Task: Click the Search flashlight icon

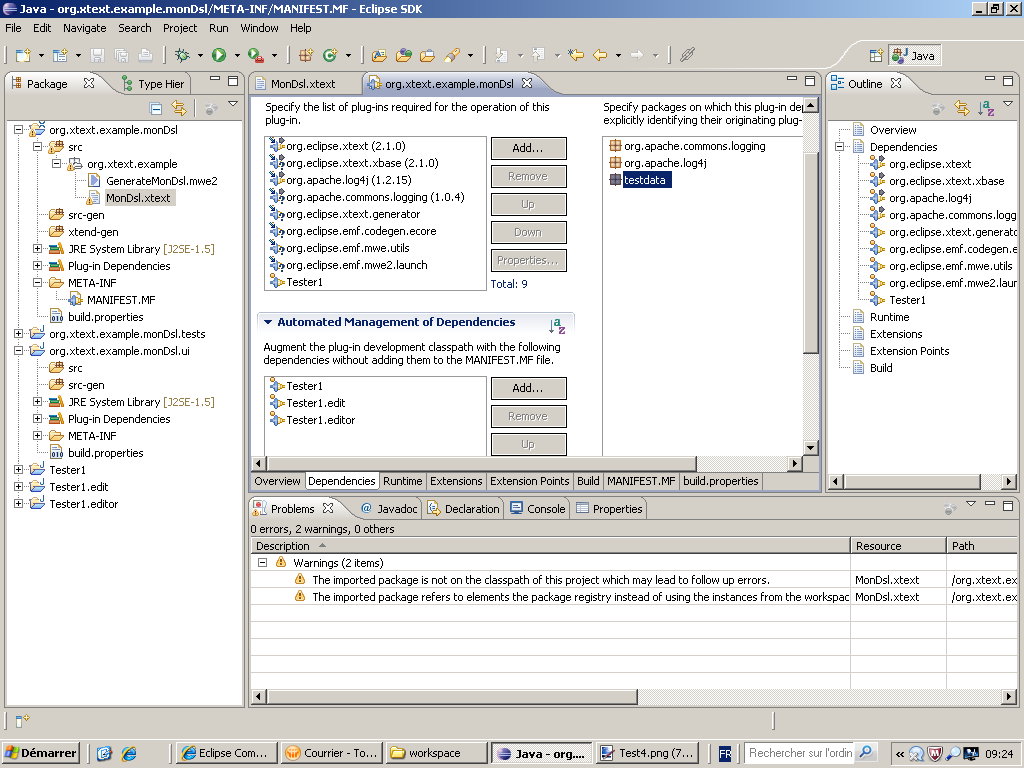Action: [452, 56]
